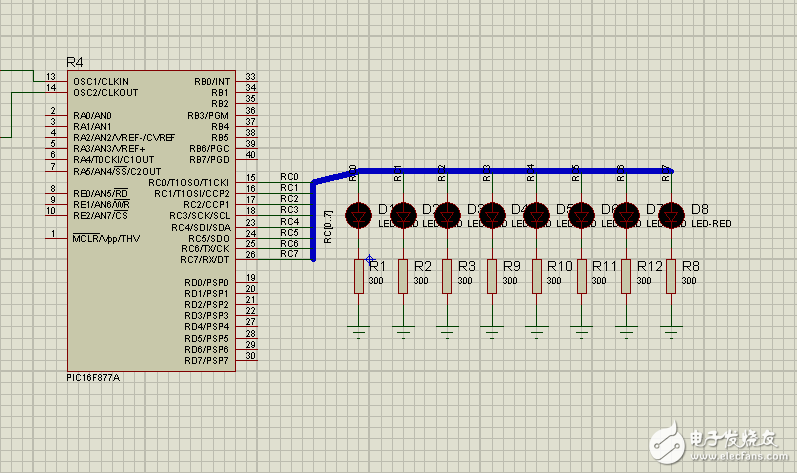Click the RD0/PSP0 pin name

[x=206, y=282]
